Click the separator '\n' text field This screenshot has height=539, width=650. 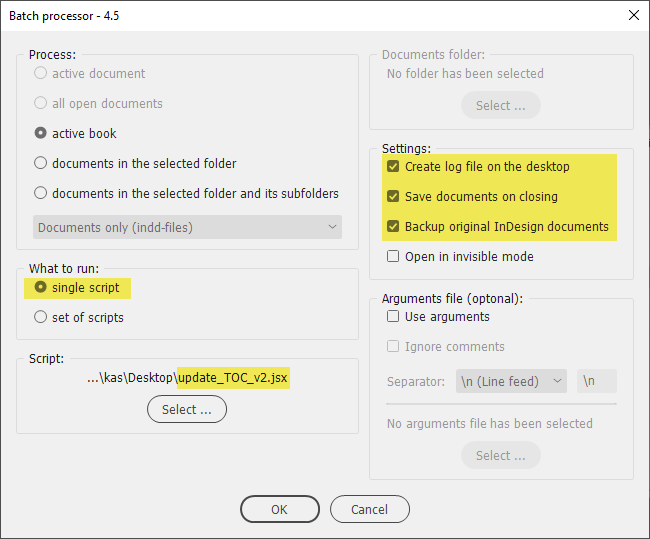click(x=597, y=381)
